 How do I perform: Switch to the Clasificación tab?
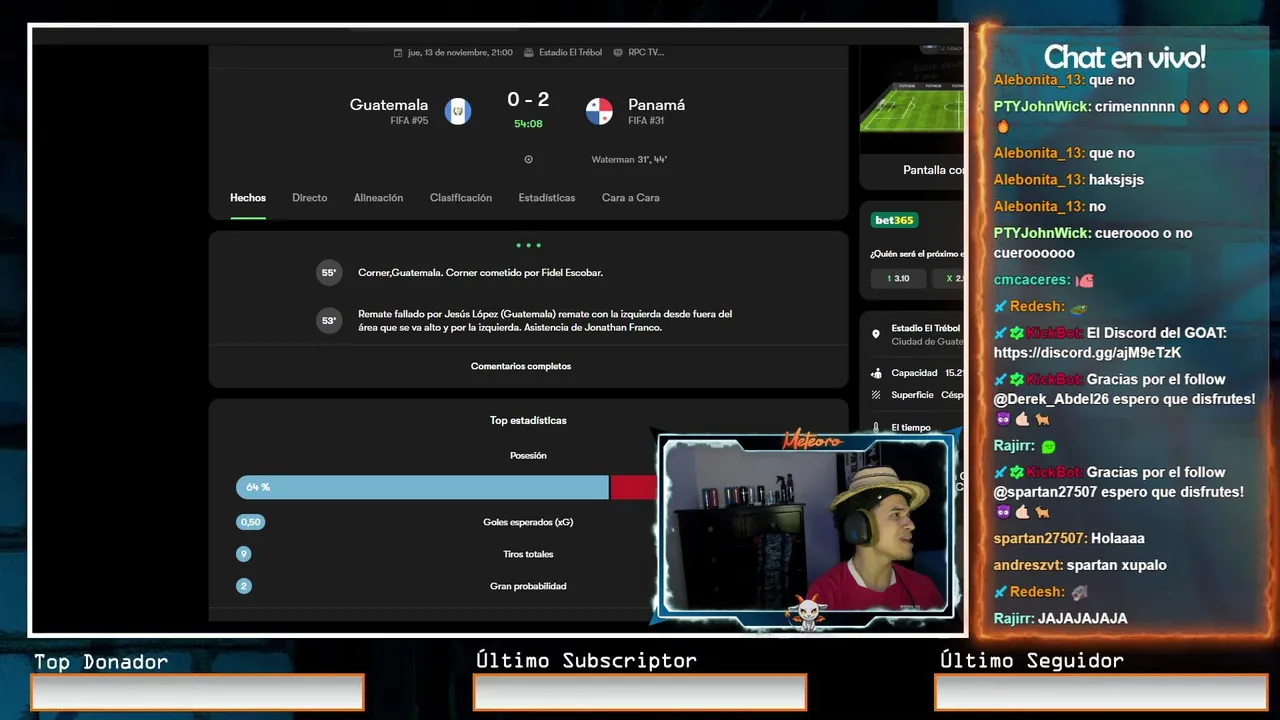click(461, 198)
